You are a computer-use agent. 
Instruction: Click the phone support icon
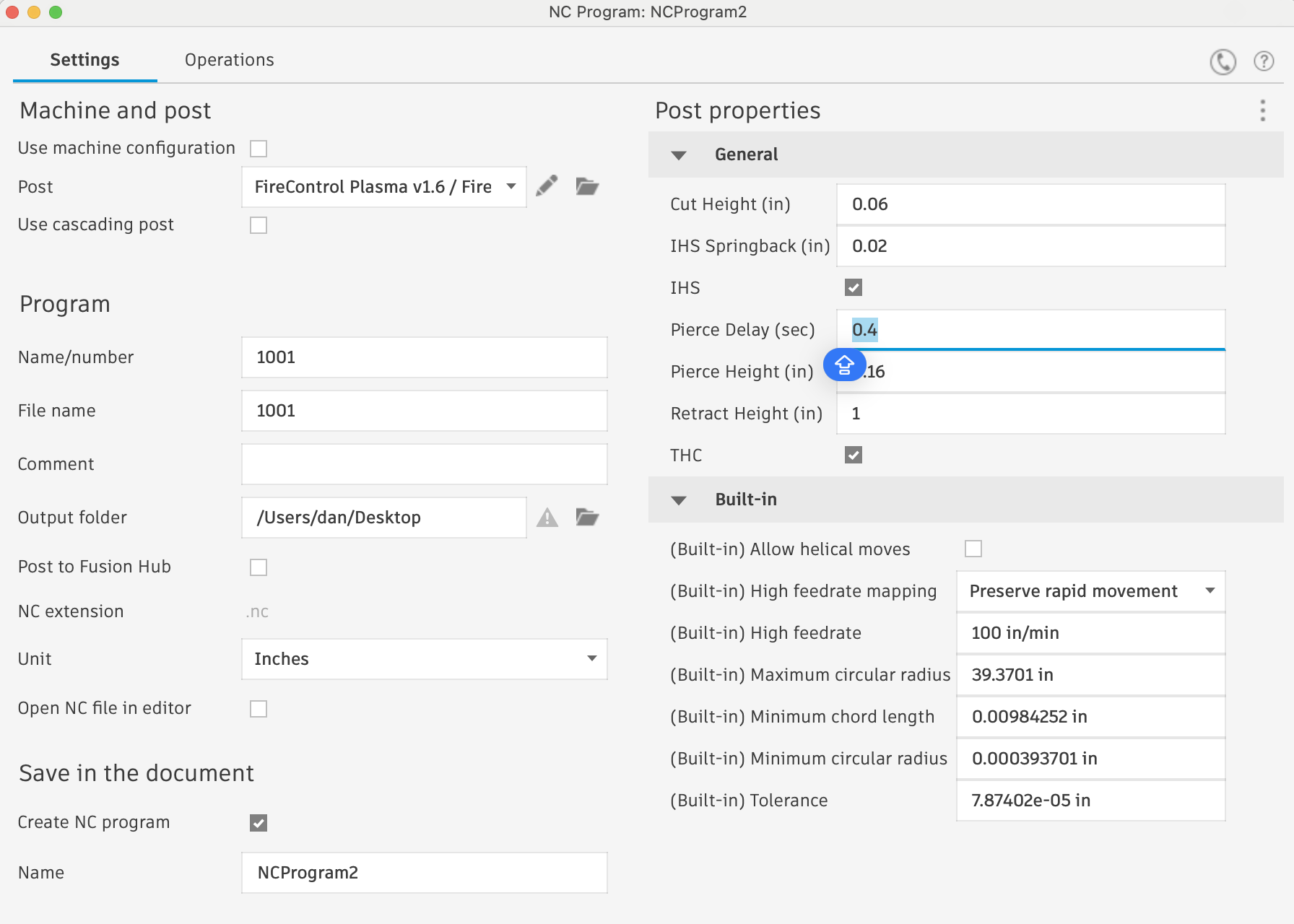pyautogui.click(x=1223, y=61)
